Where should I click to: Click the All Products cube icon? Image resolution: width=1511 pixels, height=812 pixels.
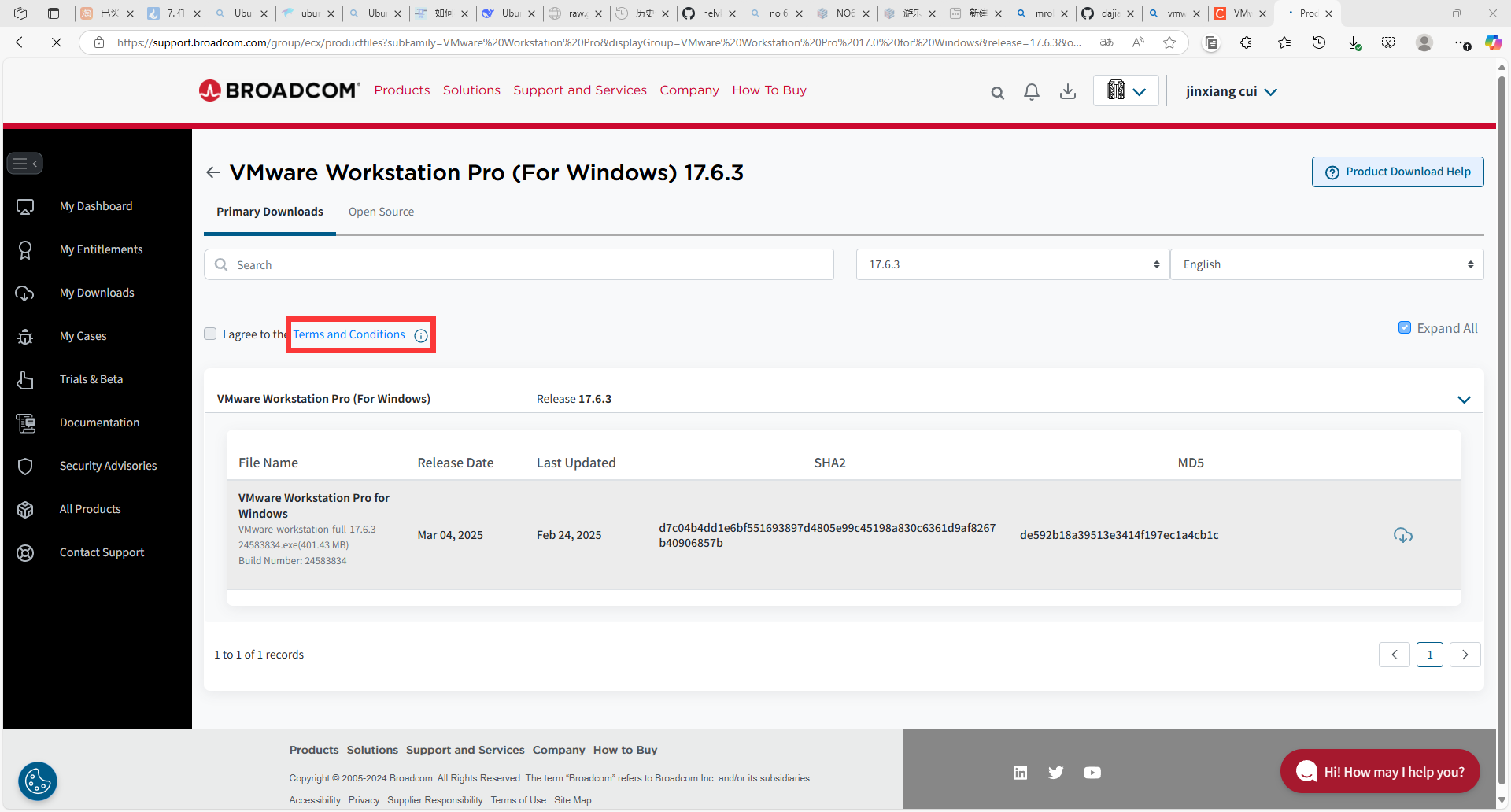(25, 509)
